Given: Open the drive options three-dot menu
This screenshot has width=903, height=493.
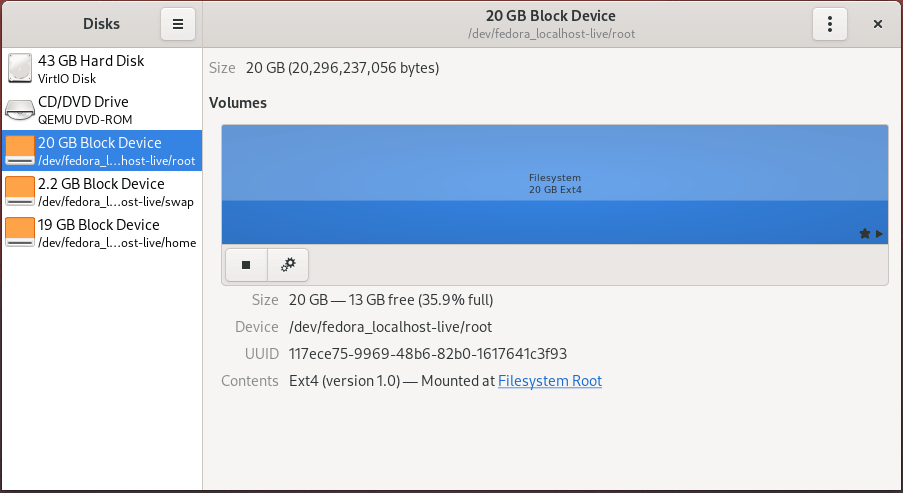Looking at the screenshot, I should coord(830,24).
